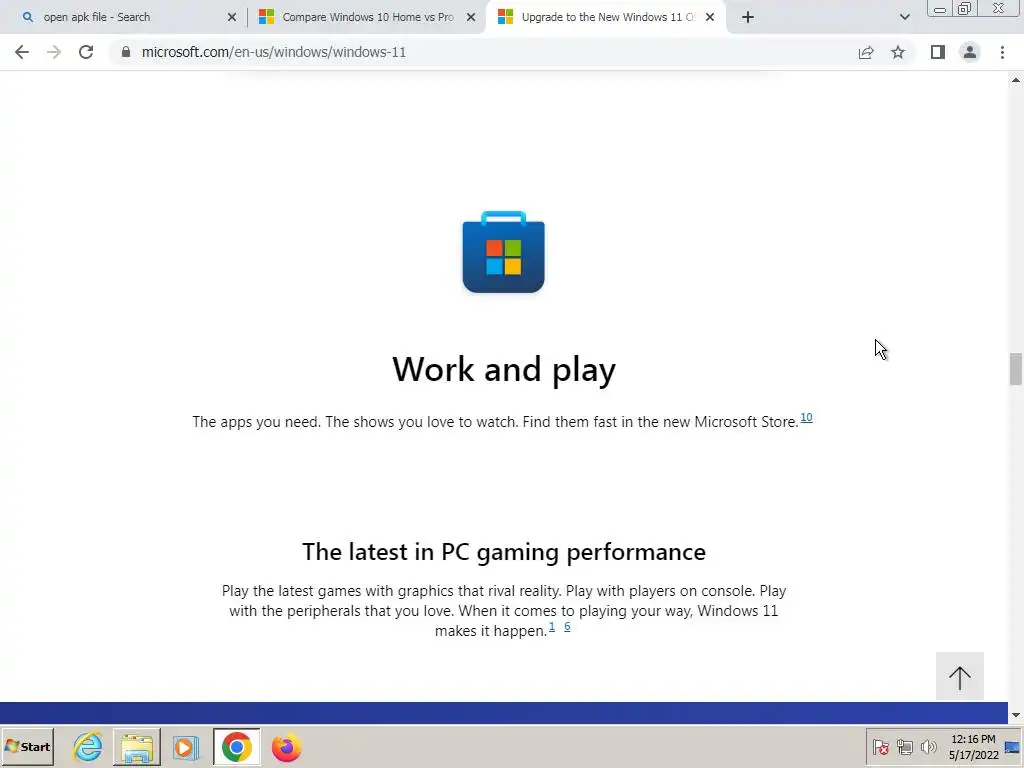Close the Compare Windows 10 tab
The height and width of the screenshot is (768, 1024).
(471, 18)
